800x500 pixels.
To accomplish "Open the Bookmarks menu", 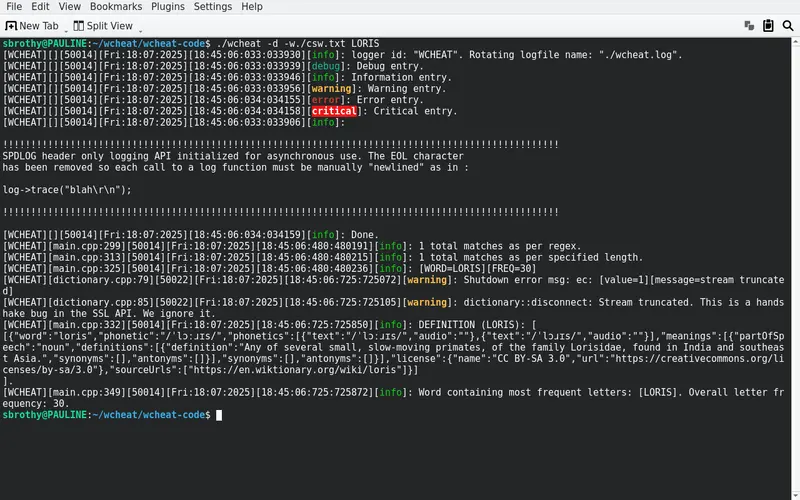I will pyautogui.click(x=116, y=7).
